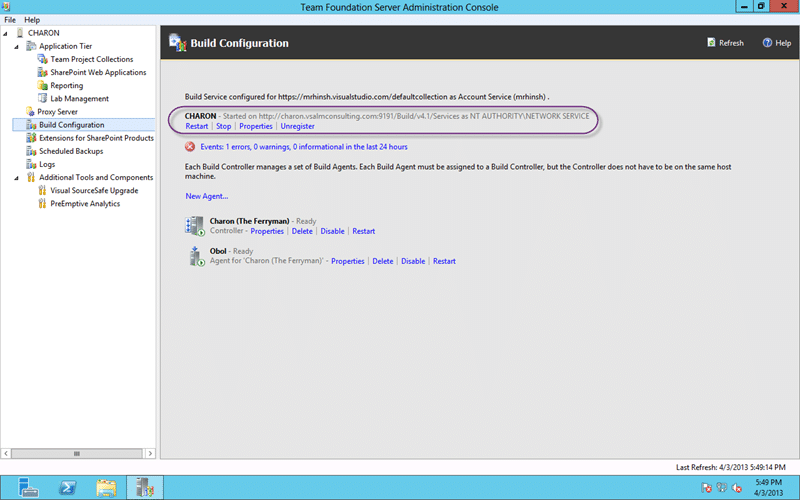
Task: Unregister the CHARON build service
Action: click(297, 127)
